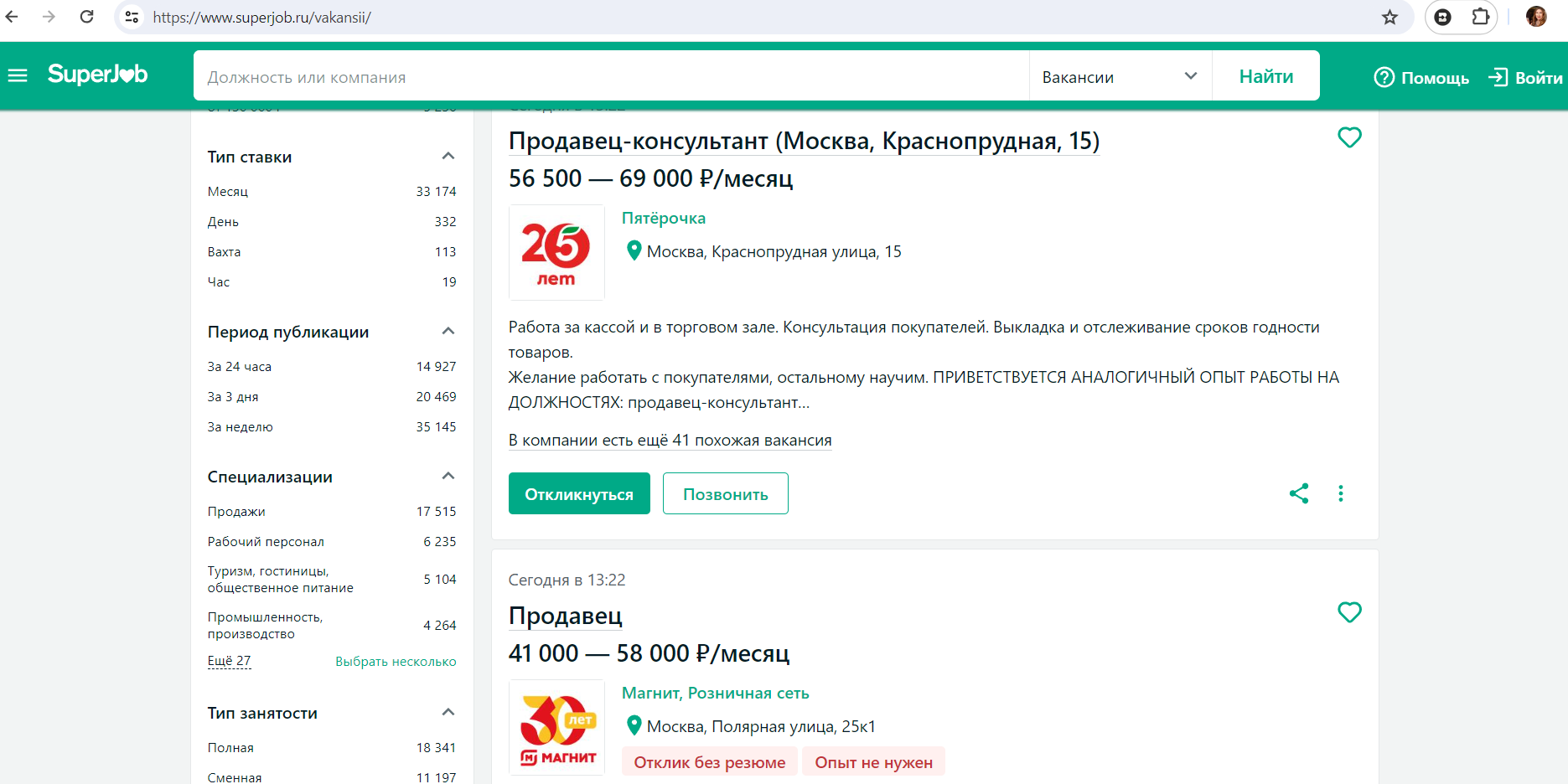Viewport: 1568px width, 784px height.
Task: Collapse the Специализации filter section
Action: coord(448,477)
